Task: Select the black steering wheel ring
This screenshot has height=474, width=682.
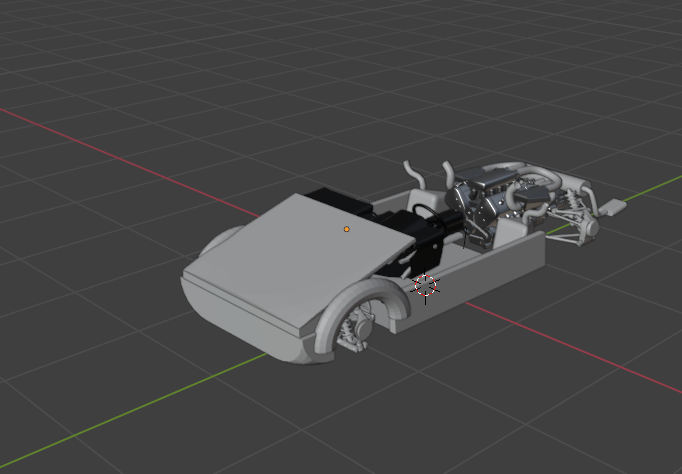Action: (x=428, y=216)
